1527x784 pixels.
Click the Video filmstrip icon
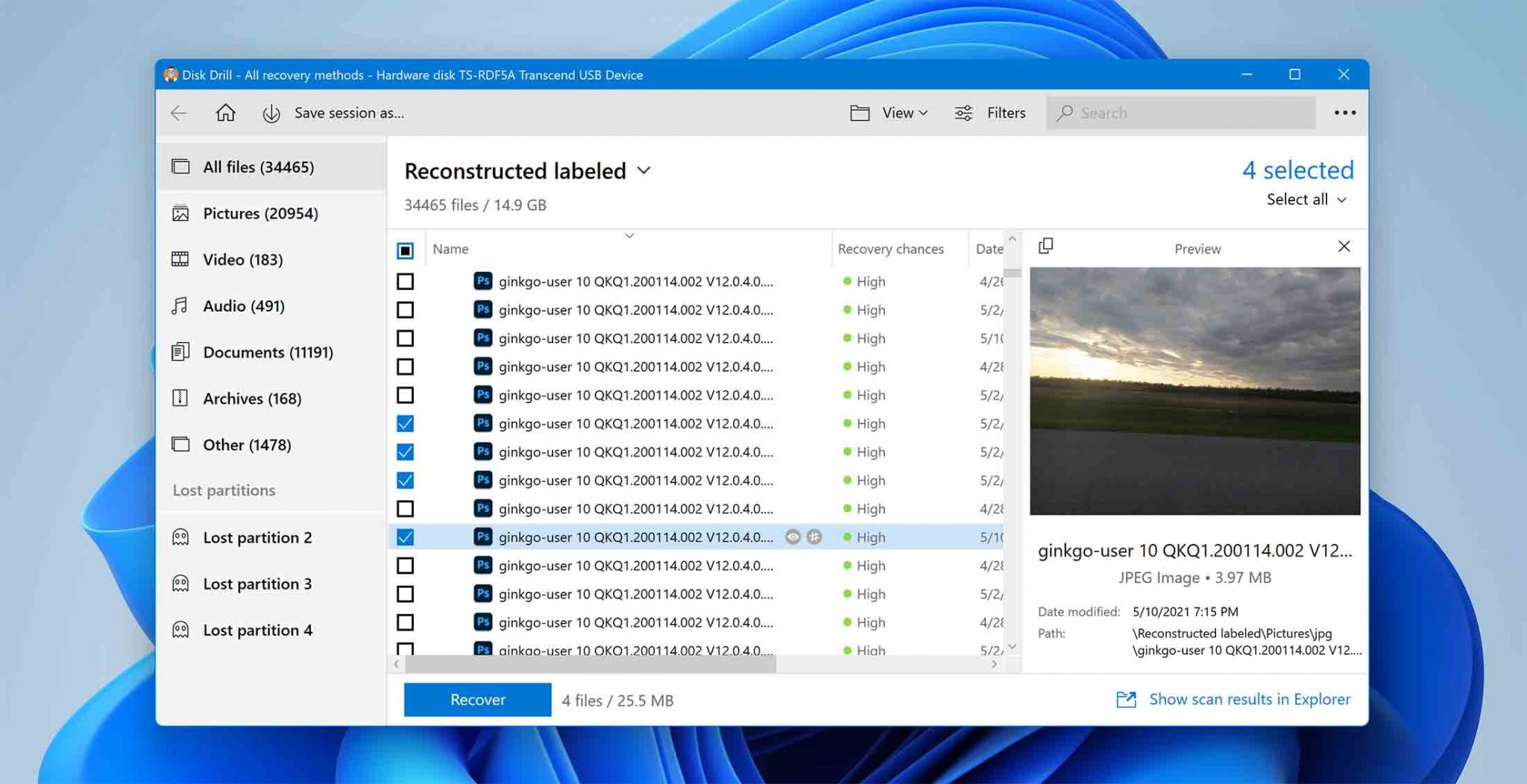[x=180, y=259]
